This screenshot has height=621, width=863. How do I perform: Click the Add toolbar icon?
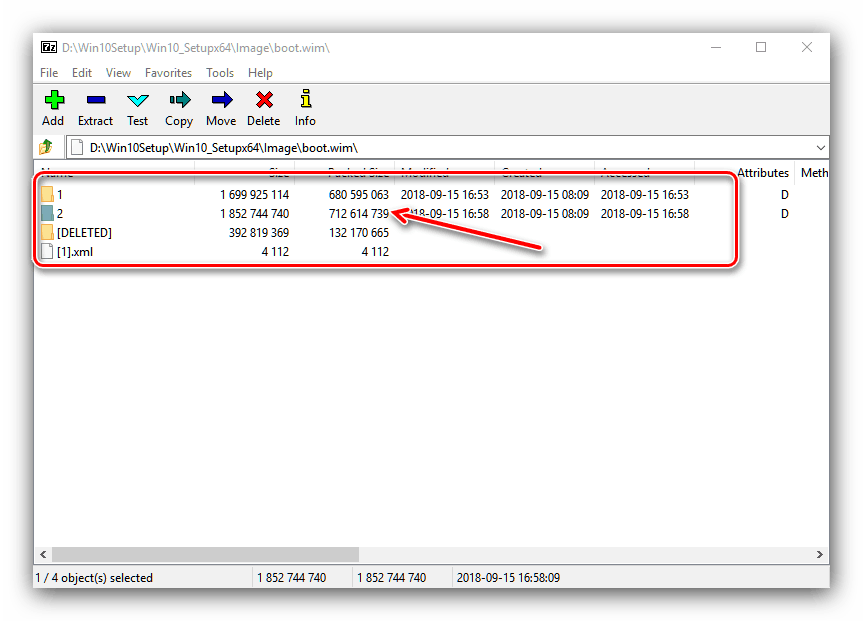pyautogui.click(x=54, y=100)
